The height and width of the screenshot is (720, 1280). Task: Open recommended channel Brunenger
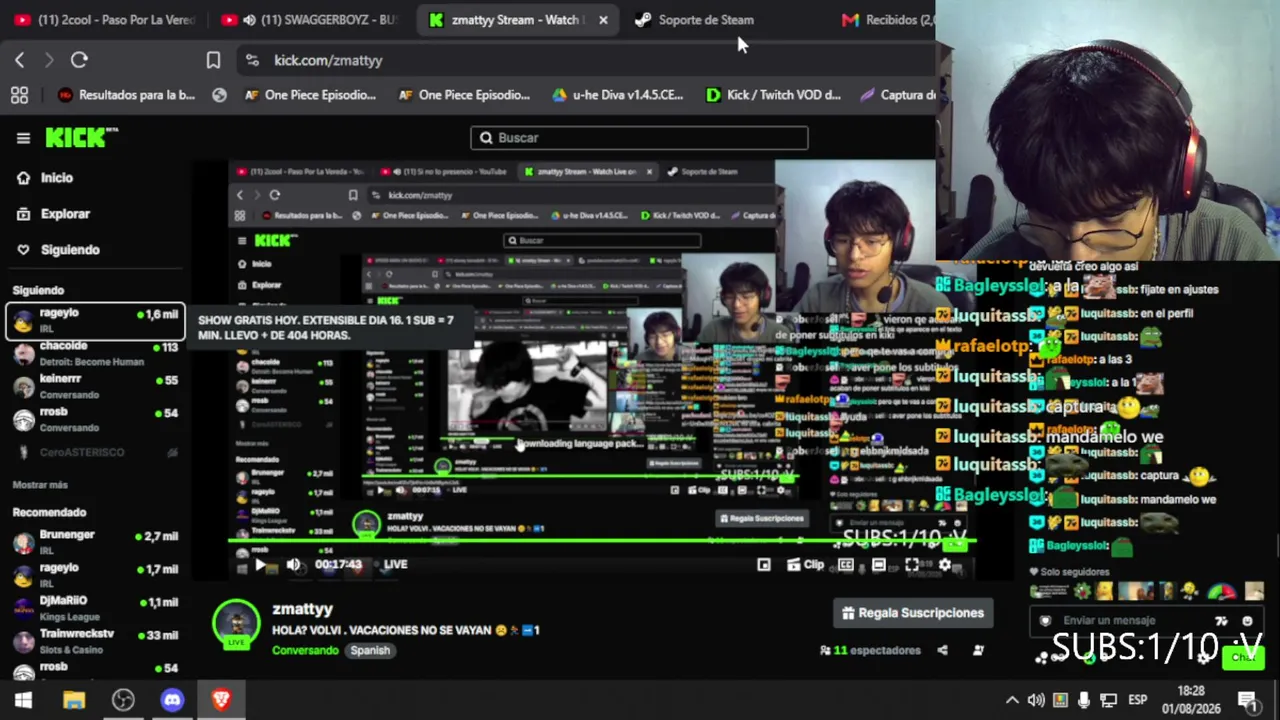tap(96, 542)
